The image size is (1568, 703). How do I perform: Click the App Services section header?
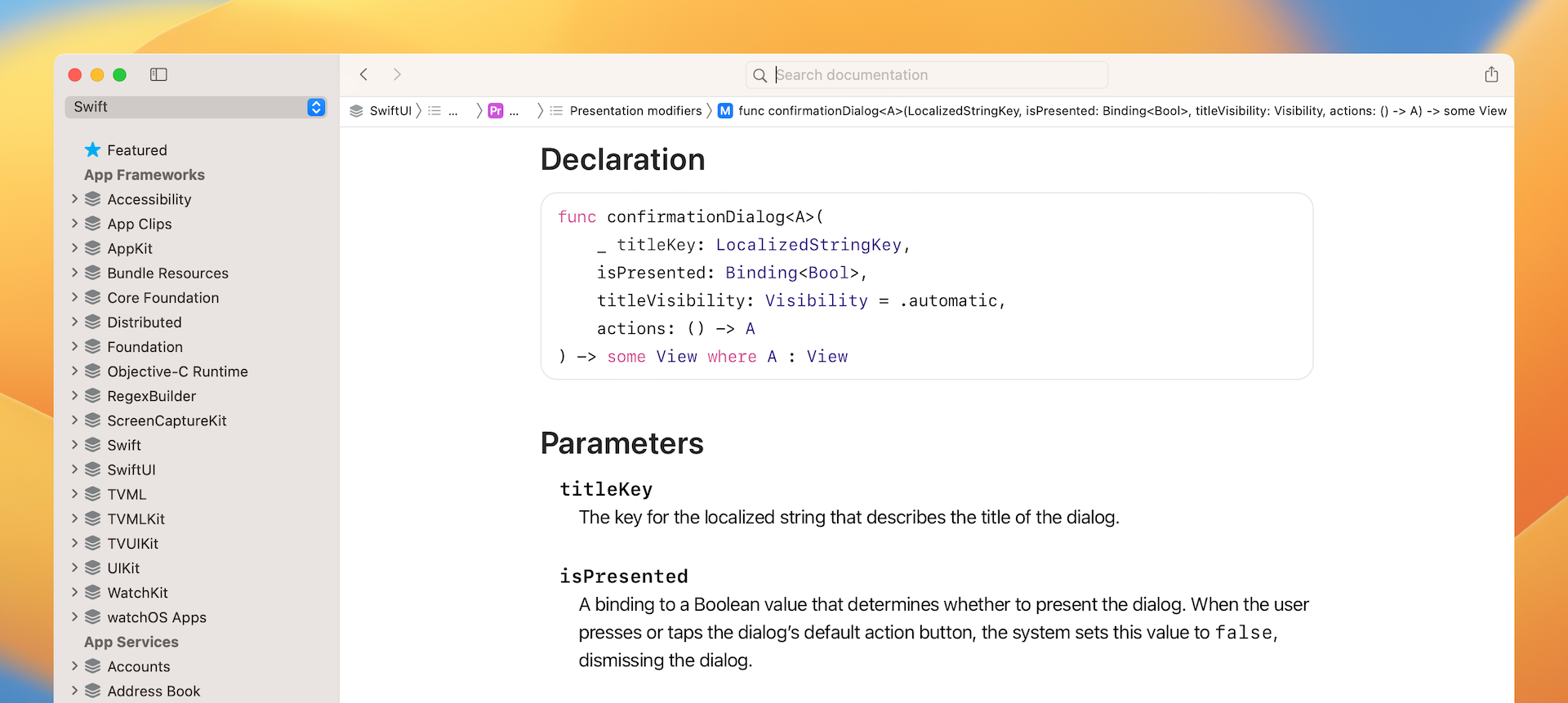[x=131, y=642]
